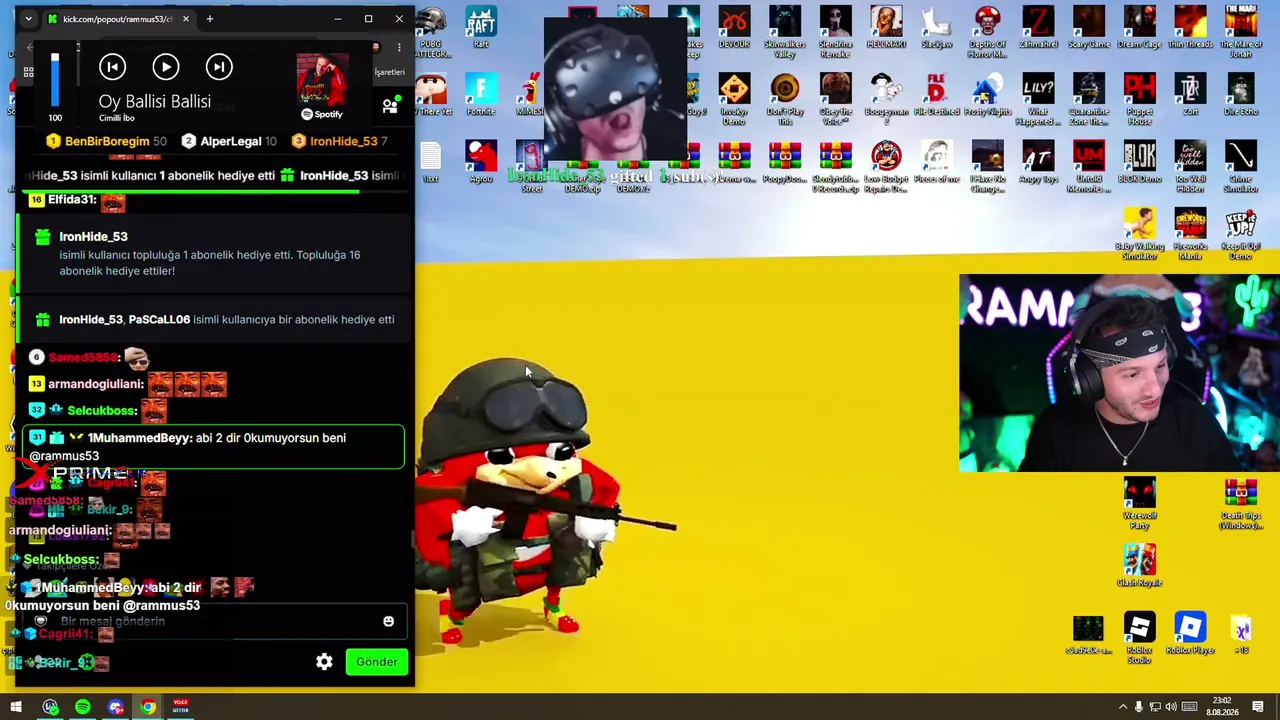Open the Zort desktop shortcut
The height and width of the screenshot is (720, 1280).
[1190, 95]
